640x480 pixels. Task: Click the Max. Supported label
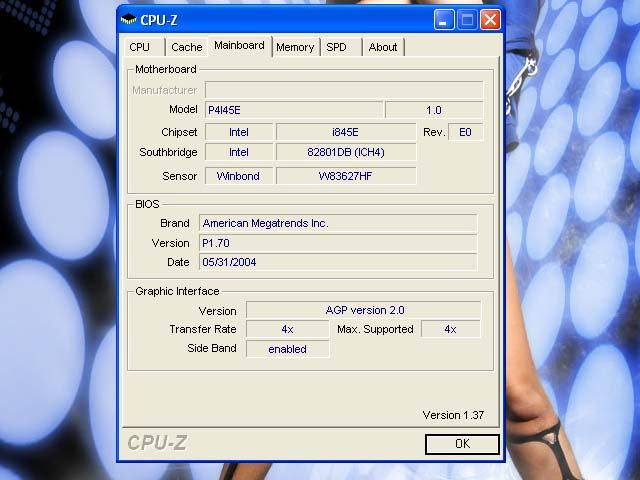pos(375,329)
